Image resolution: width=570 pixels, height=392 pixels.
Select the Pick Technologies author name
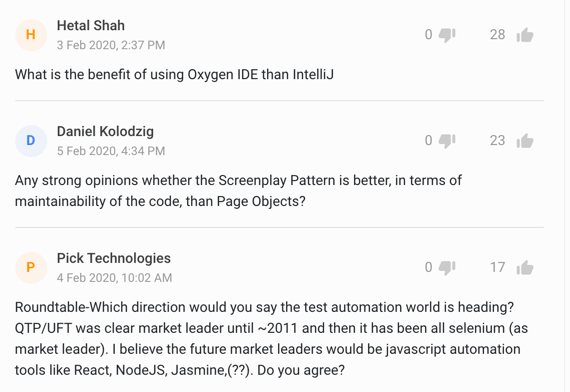114,259
